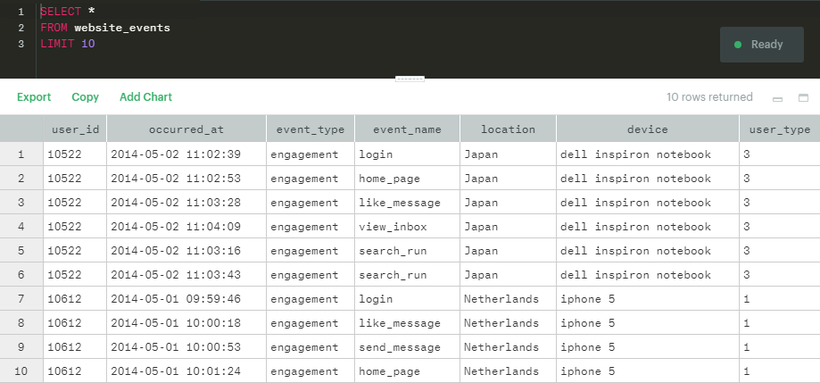Click the user_id column header

click(x=75, y=129)
